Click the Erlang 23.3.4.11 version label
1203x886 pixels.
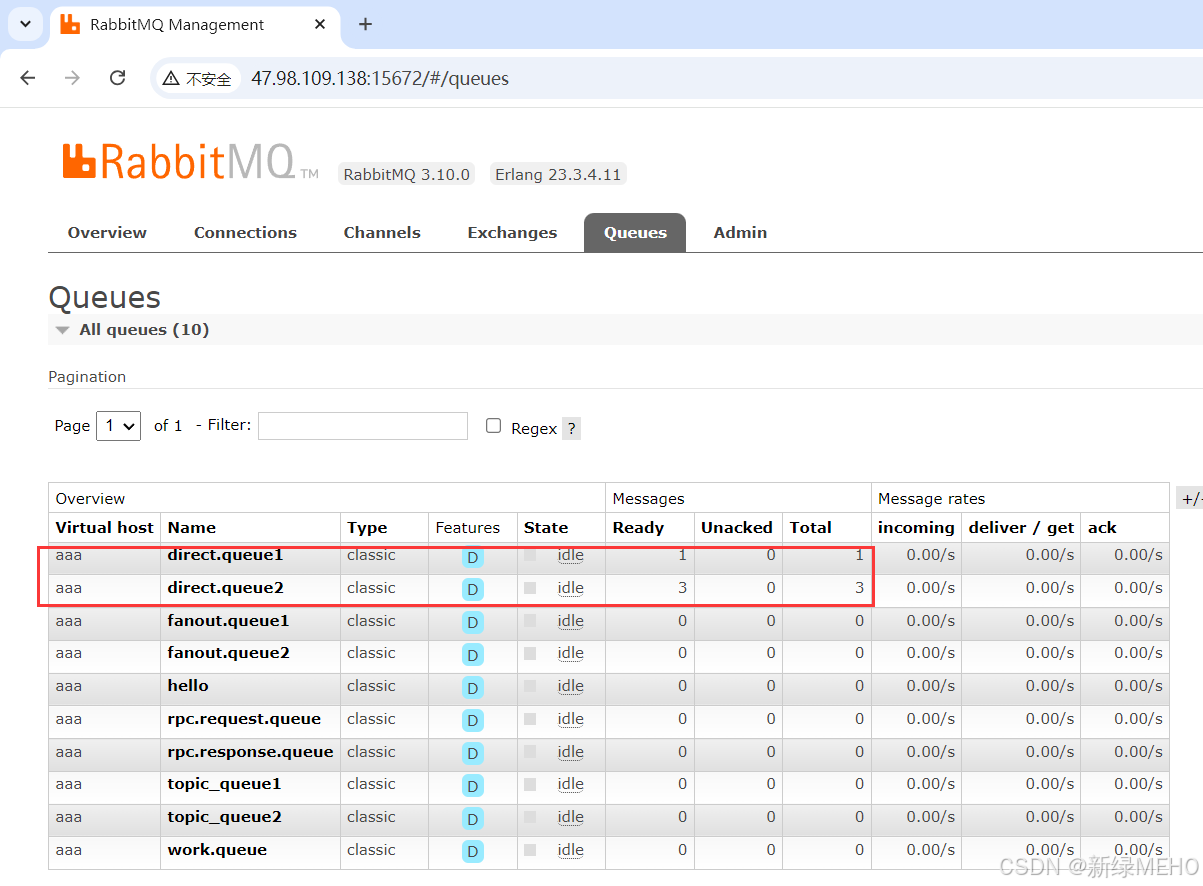[x=558, y=174]
